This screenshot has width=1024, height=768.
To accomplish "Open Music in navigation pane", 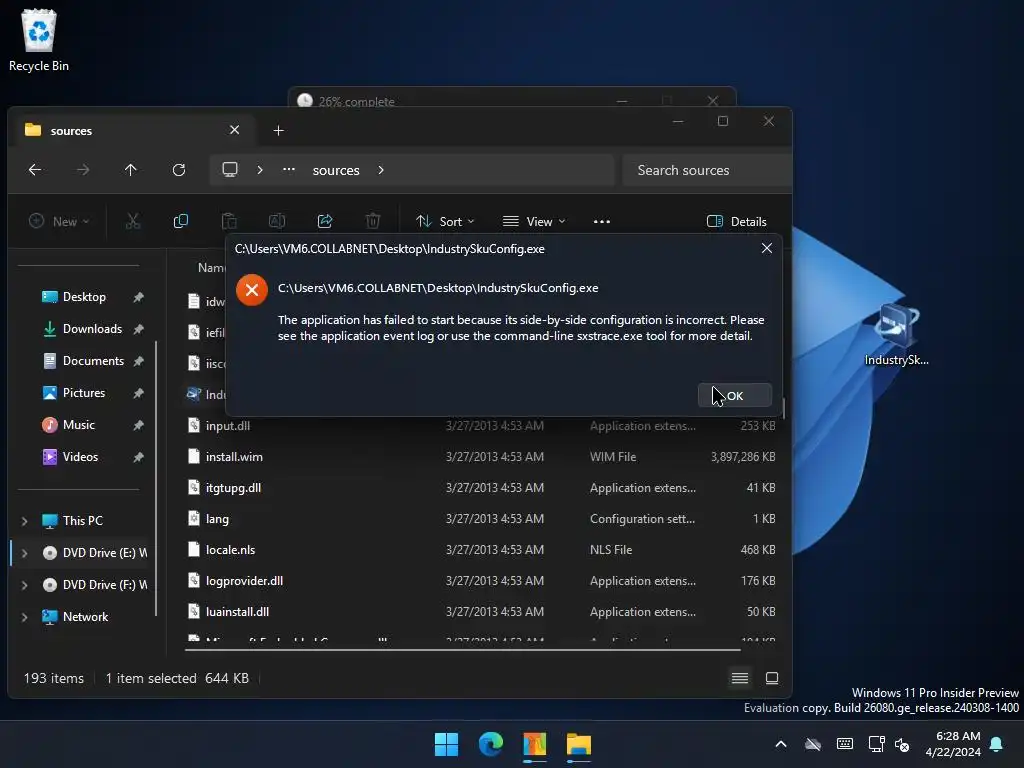I will (x=78, y=424).
